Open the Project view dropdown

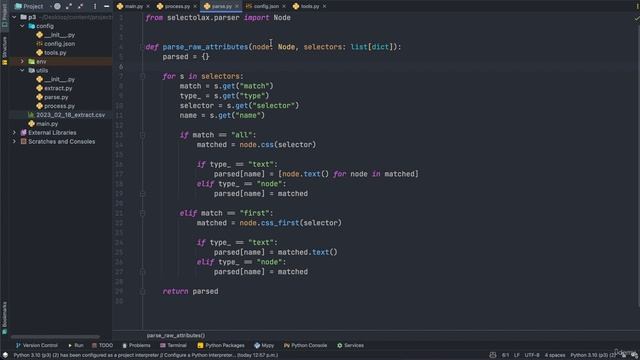[32, 6]
